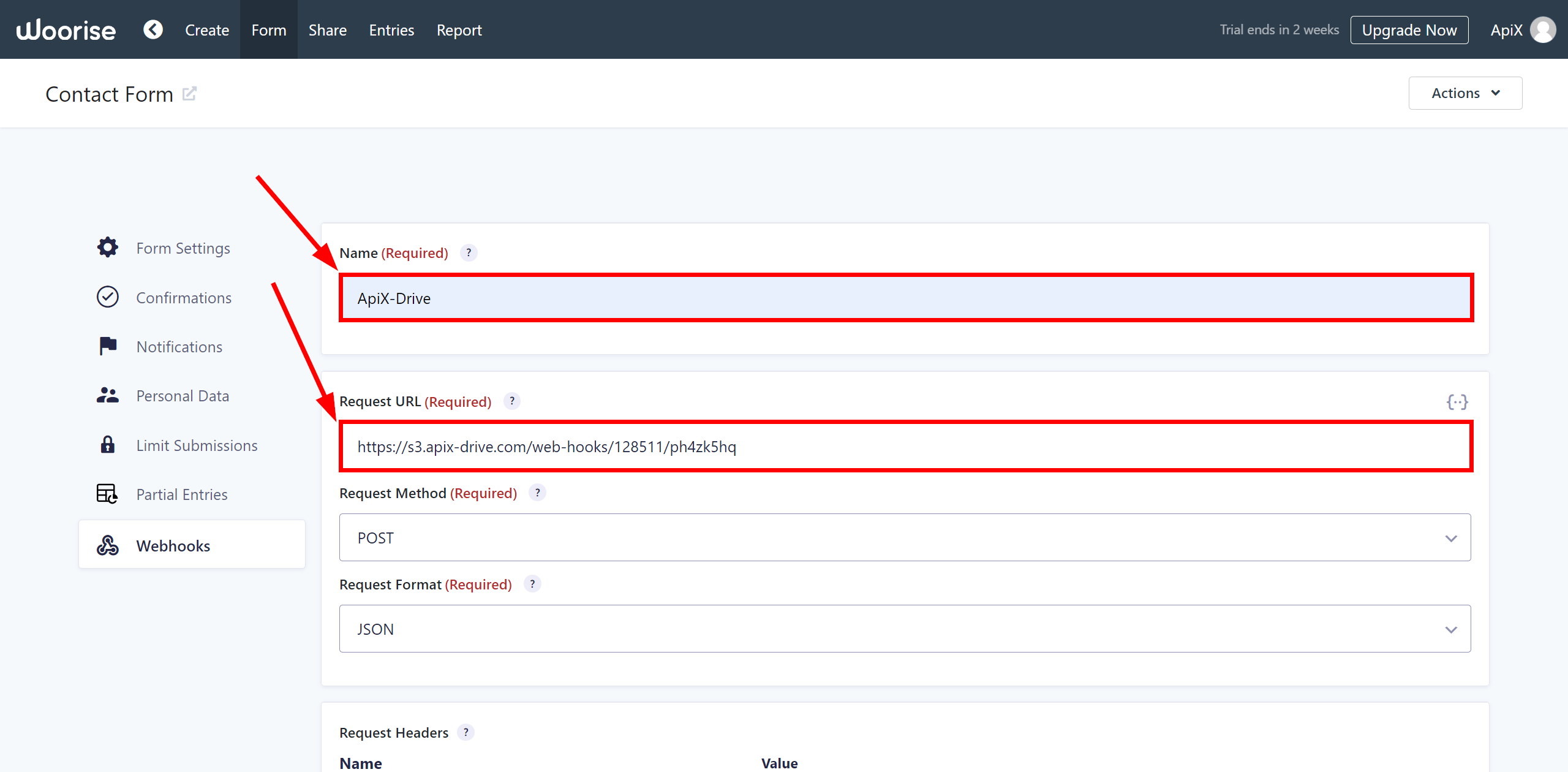Click help icon beside Request Format
This screenshot has width=1568, height=772.
pyautogui.click(x=532, y=584)
